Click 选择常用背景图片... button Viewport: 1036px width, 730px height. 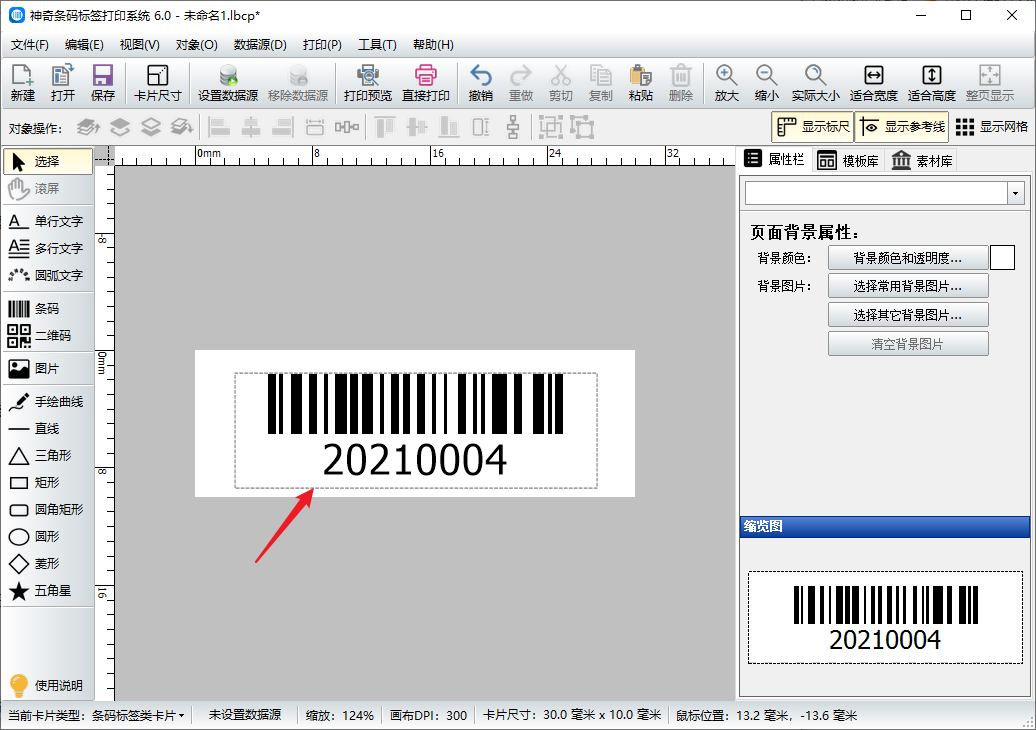pyautogui.click(x=908, y=286)
